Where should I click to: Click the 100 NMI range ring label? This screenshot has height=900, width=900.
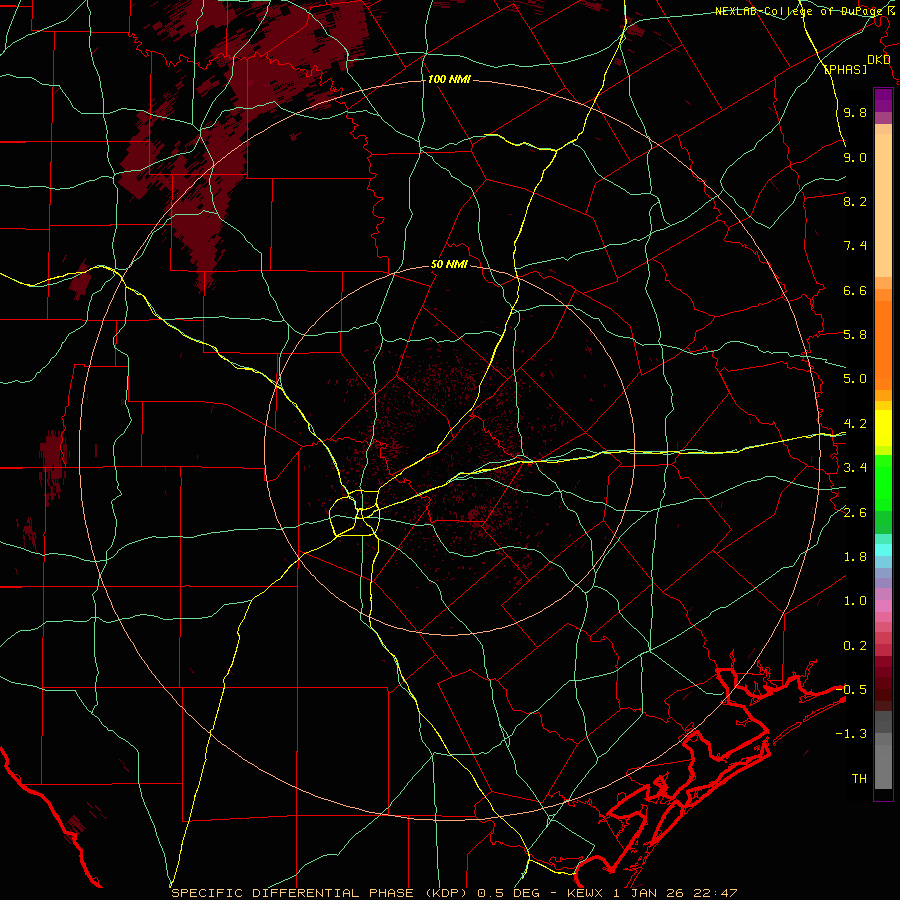(x=449, y=79)
